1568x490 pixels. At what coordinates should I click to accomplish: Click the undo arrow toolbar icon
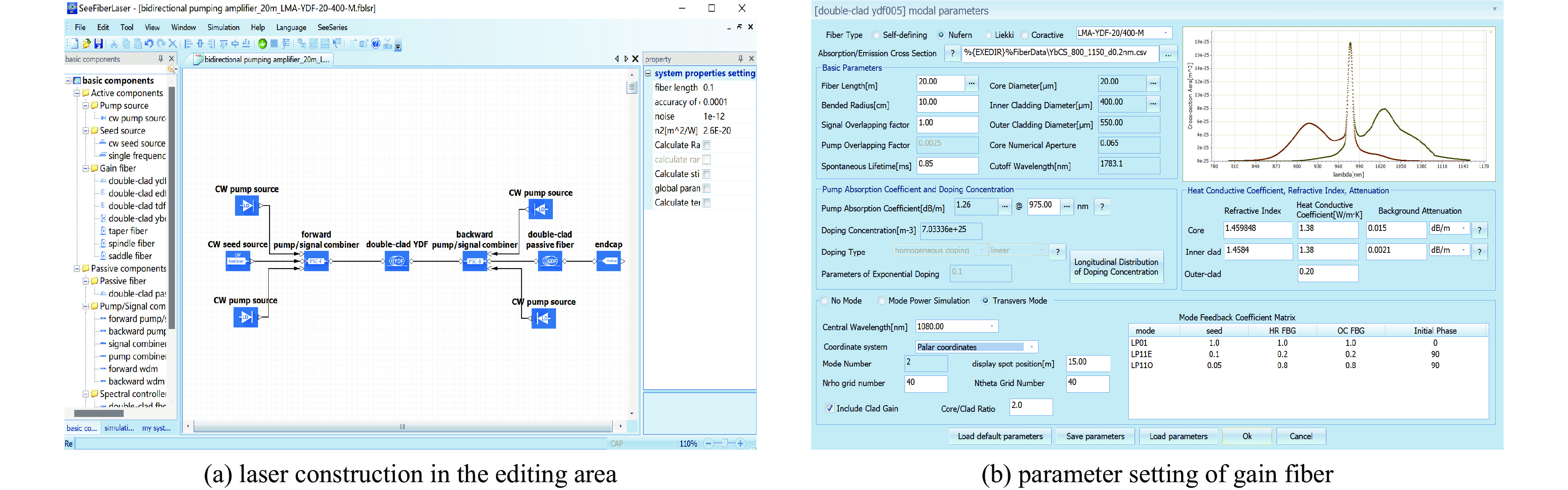(149, 44)
